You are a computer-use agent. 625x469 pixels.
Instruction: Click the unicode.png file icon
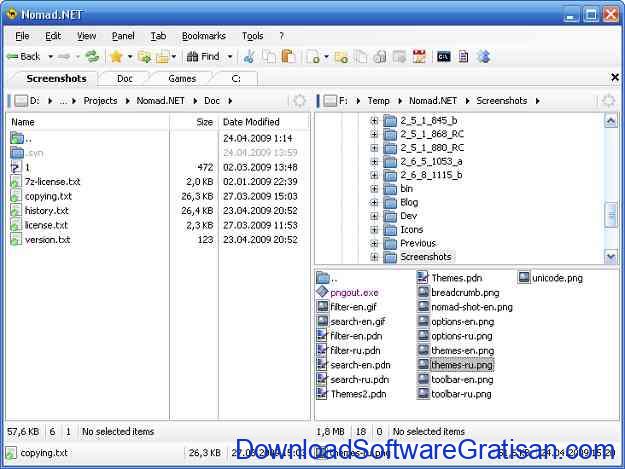click(524, 277)
